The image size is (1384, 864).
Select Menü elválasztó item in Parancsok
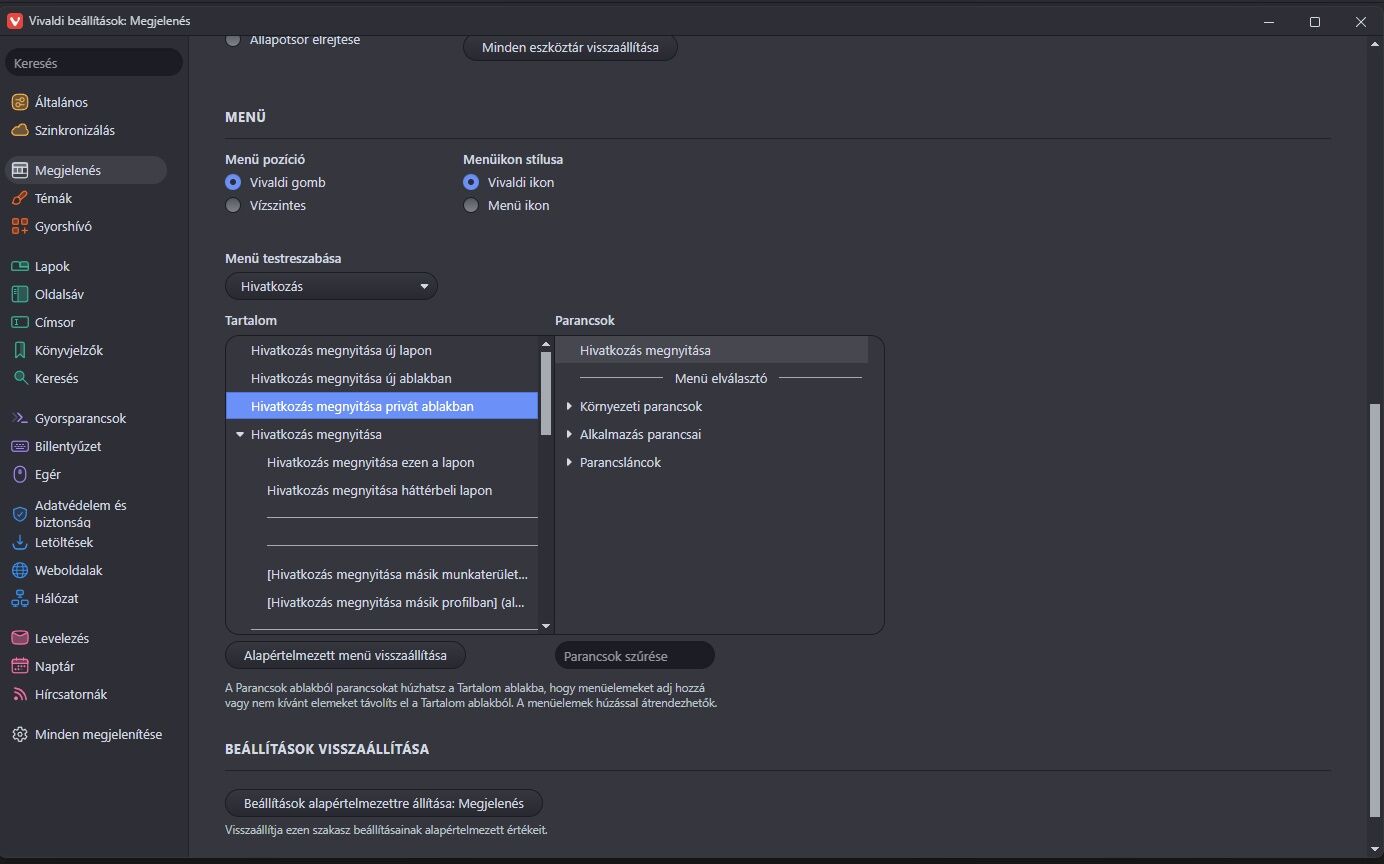720,378
